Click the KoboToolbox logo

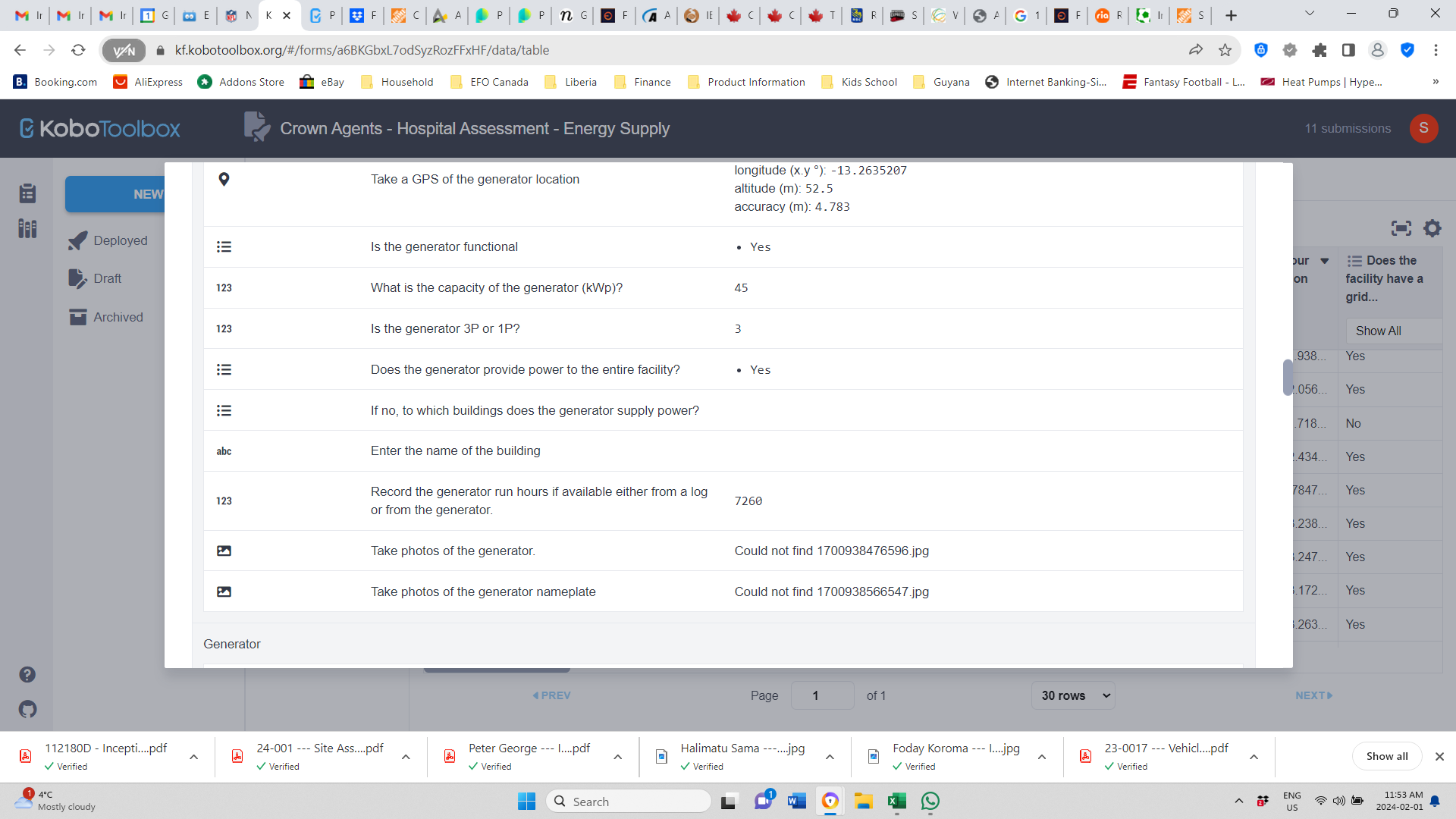point(99,128)
